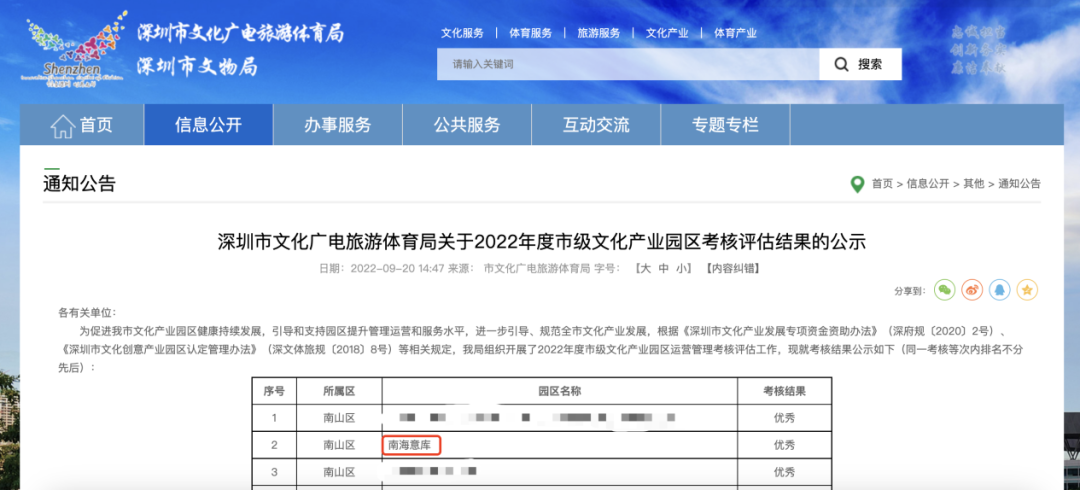Click the 所属区 column header

339,391
